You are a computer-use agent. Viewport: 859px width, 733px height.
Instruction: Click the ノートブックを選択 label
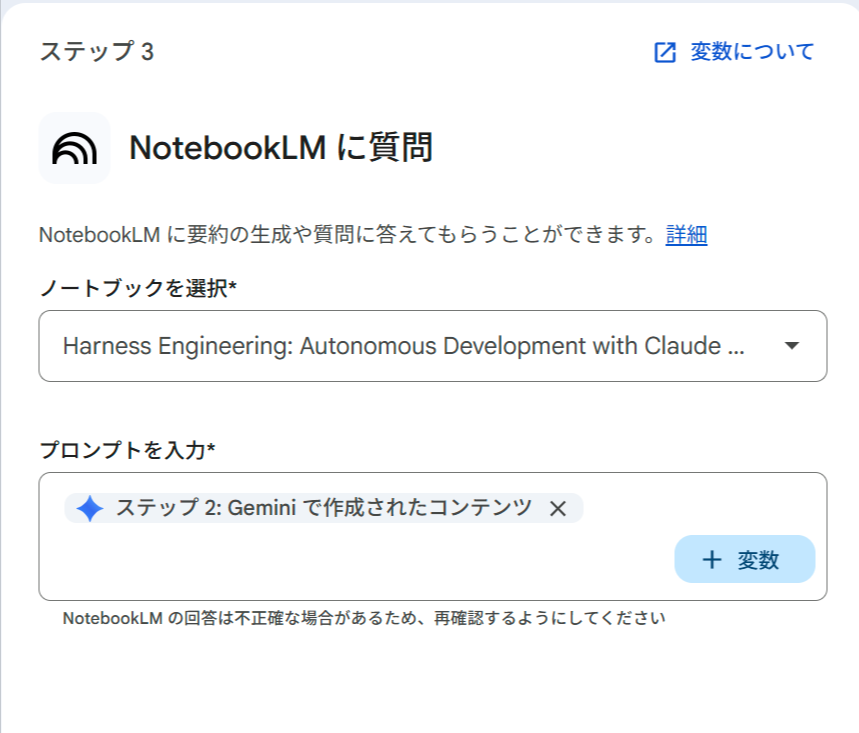pos(138,288)
